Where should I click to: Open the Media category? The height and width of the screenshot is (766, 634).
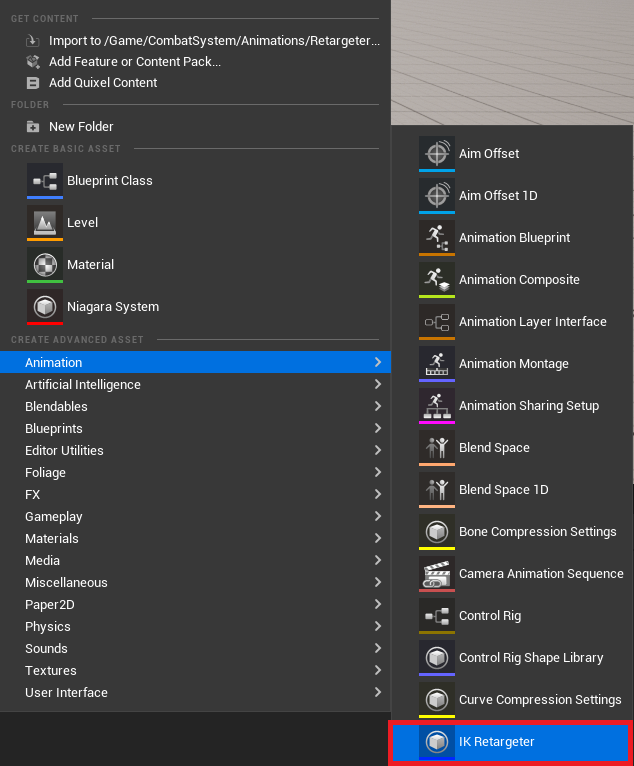point(195,560)
